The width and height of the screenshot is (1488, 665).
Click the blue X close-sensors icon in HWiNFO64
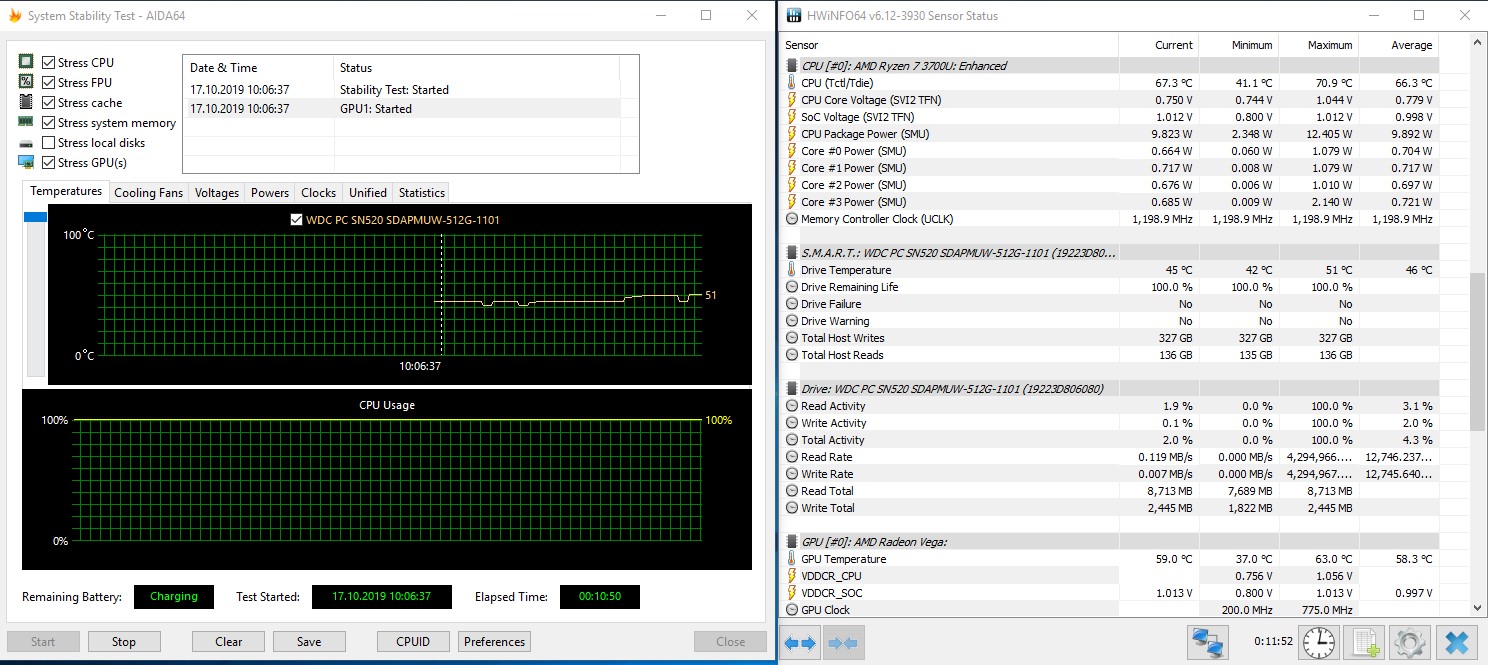(1457, 642)
